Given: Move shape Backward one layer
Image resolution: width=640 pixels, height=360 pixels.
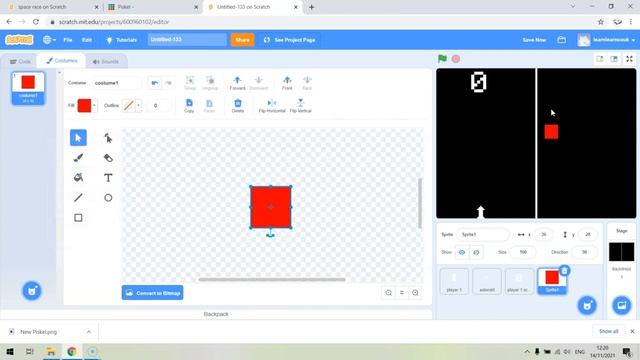Looking at the screenshot, I should [x=258, y=82].
